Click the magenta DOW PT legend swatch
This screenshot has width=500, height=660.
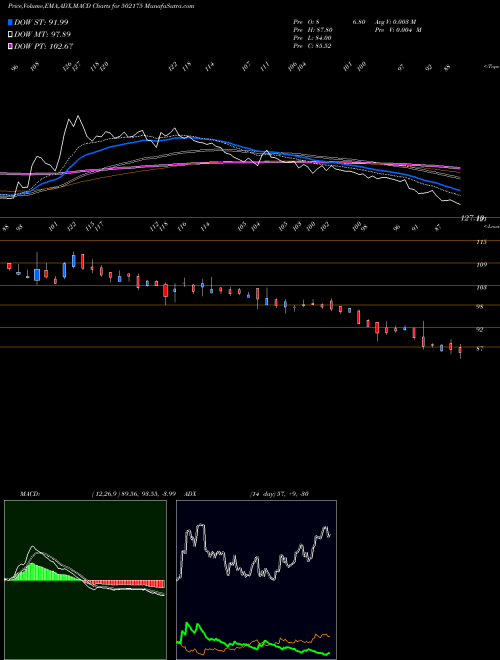11,46
